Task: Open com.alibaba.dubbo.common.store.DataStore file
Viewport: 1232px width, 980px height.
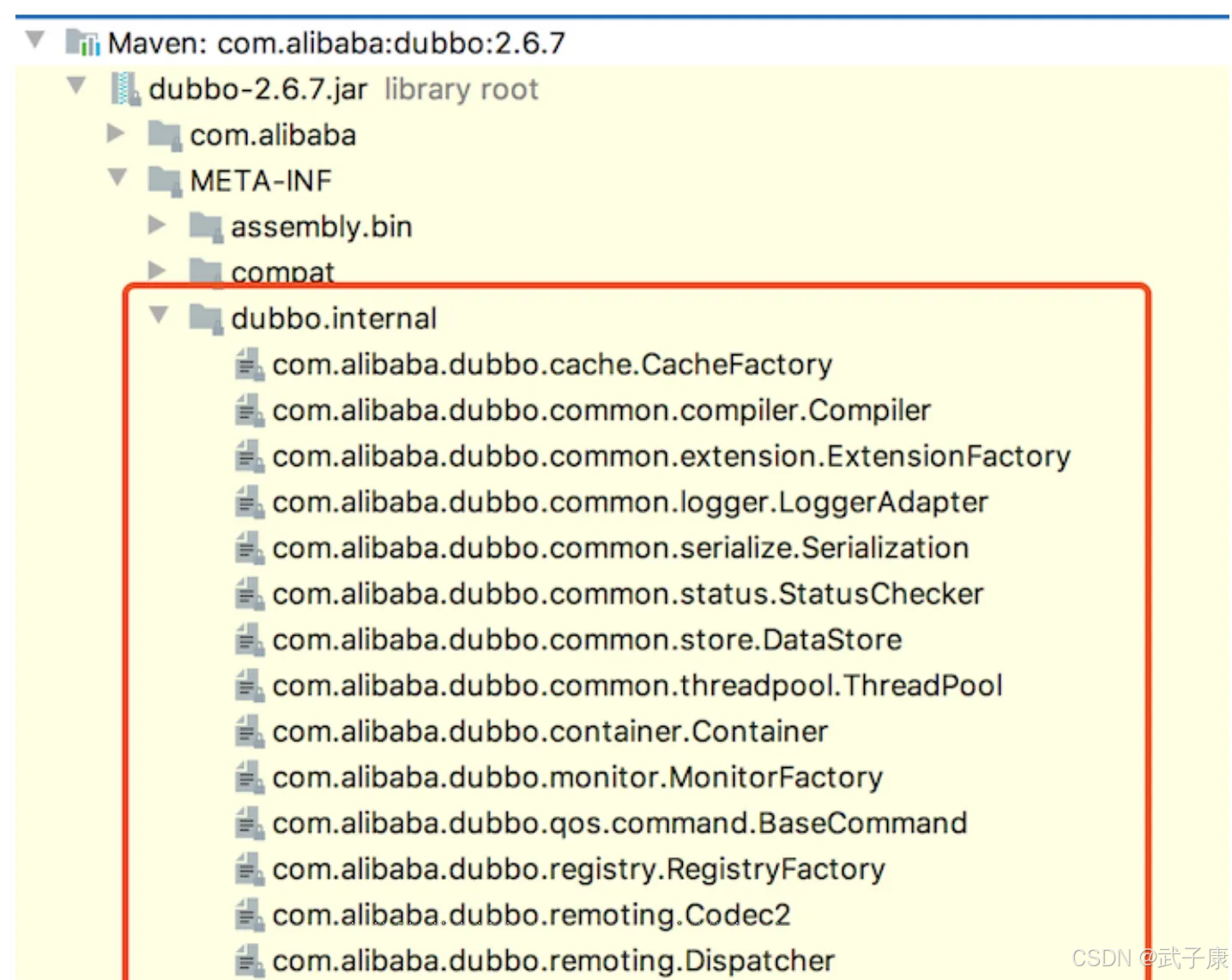Action: tap(588, 640)
